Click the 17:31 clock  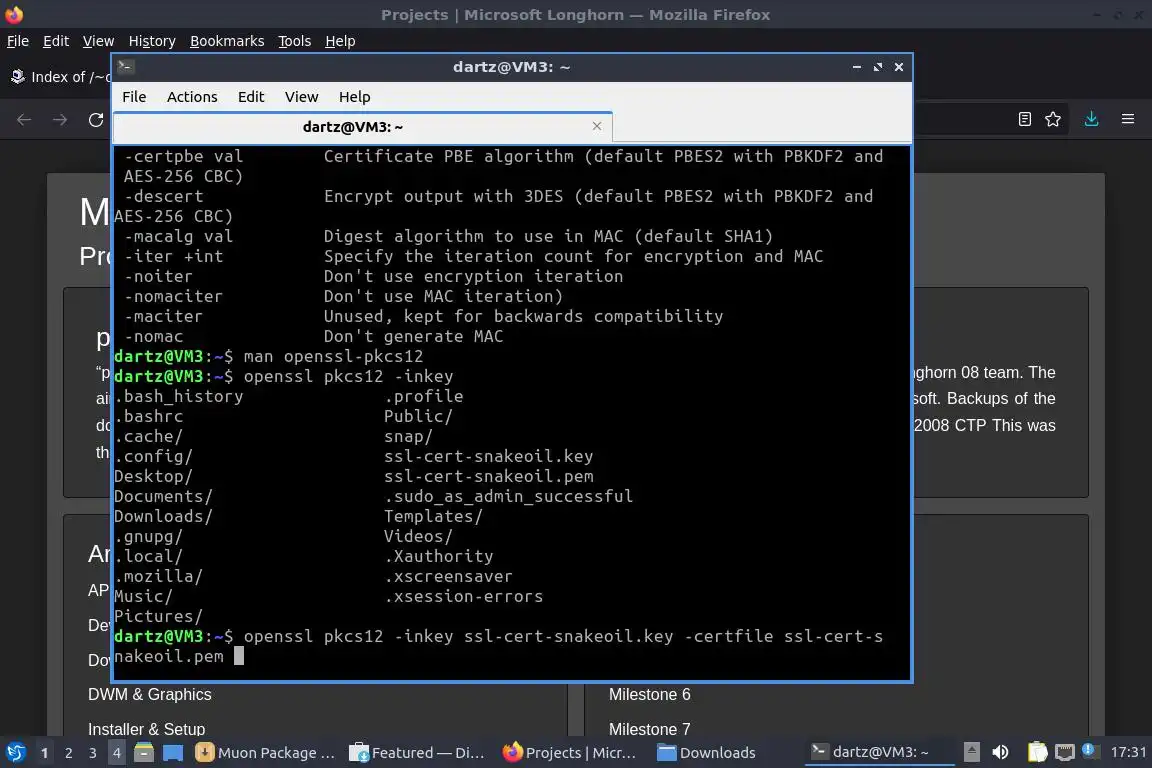[x=1128, y=752]
